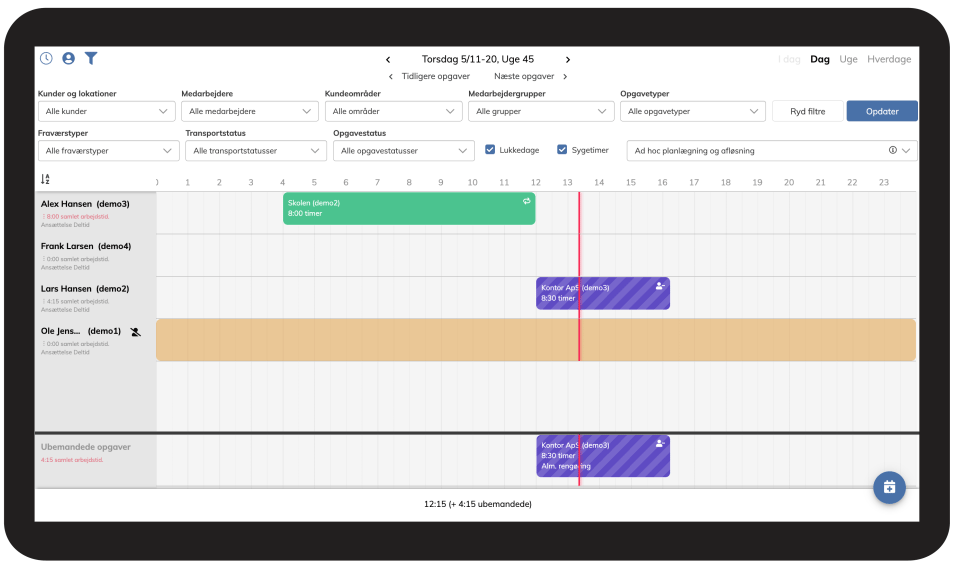The height and width of the screenshot is (567, 954).
Task: Click recurring icon on Skolen task
Action: point(526,201)
